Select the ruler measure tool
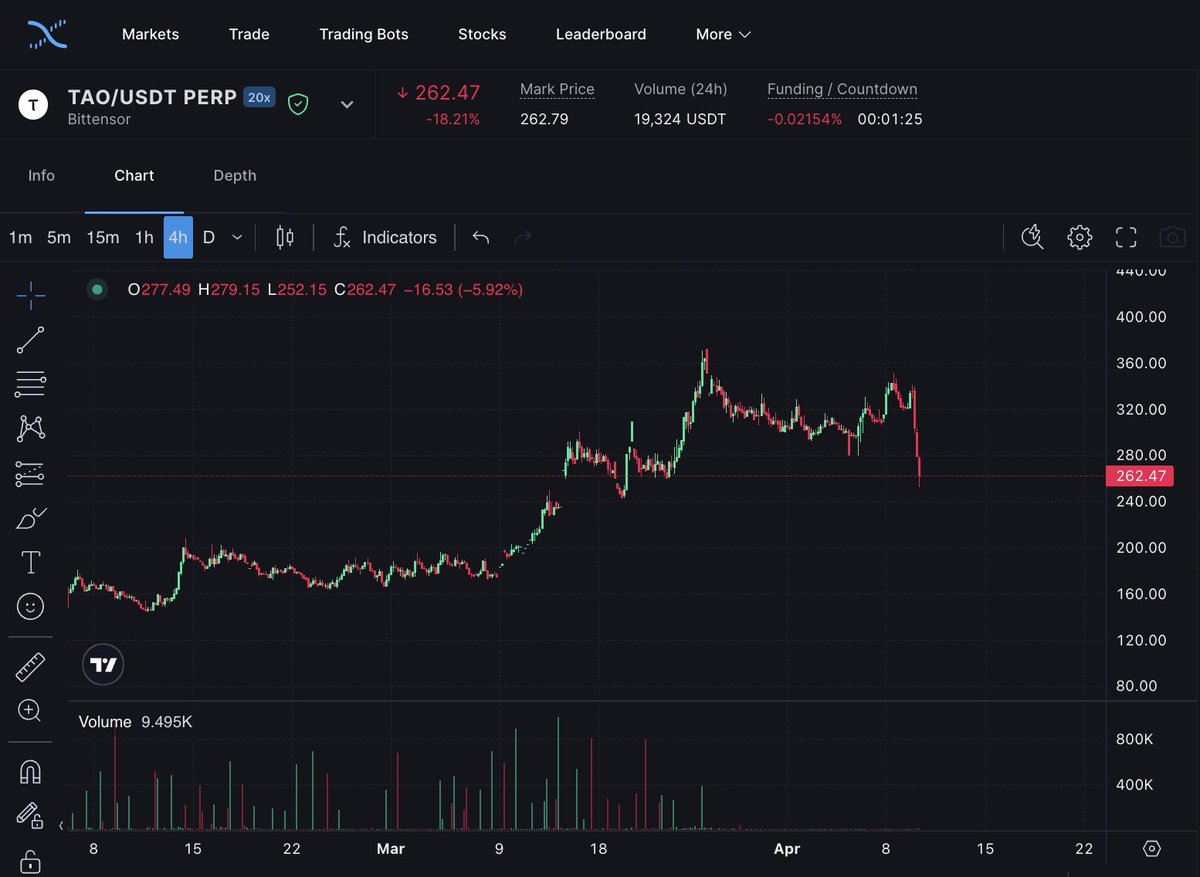This screenshot has height=877, width=1200. tap(31, 666)
